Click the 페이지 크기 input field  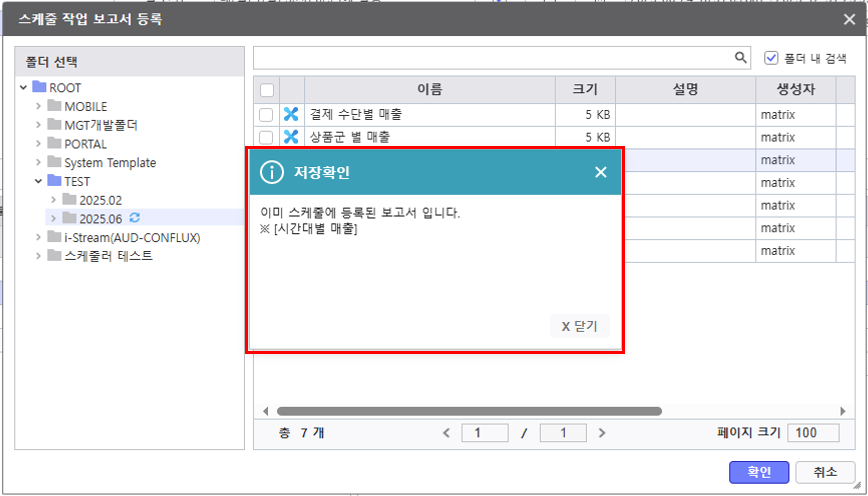click(813, 433)
